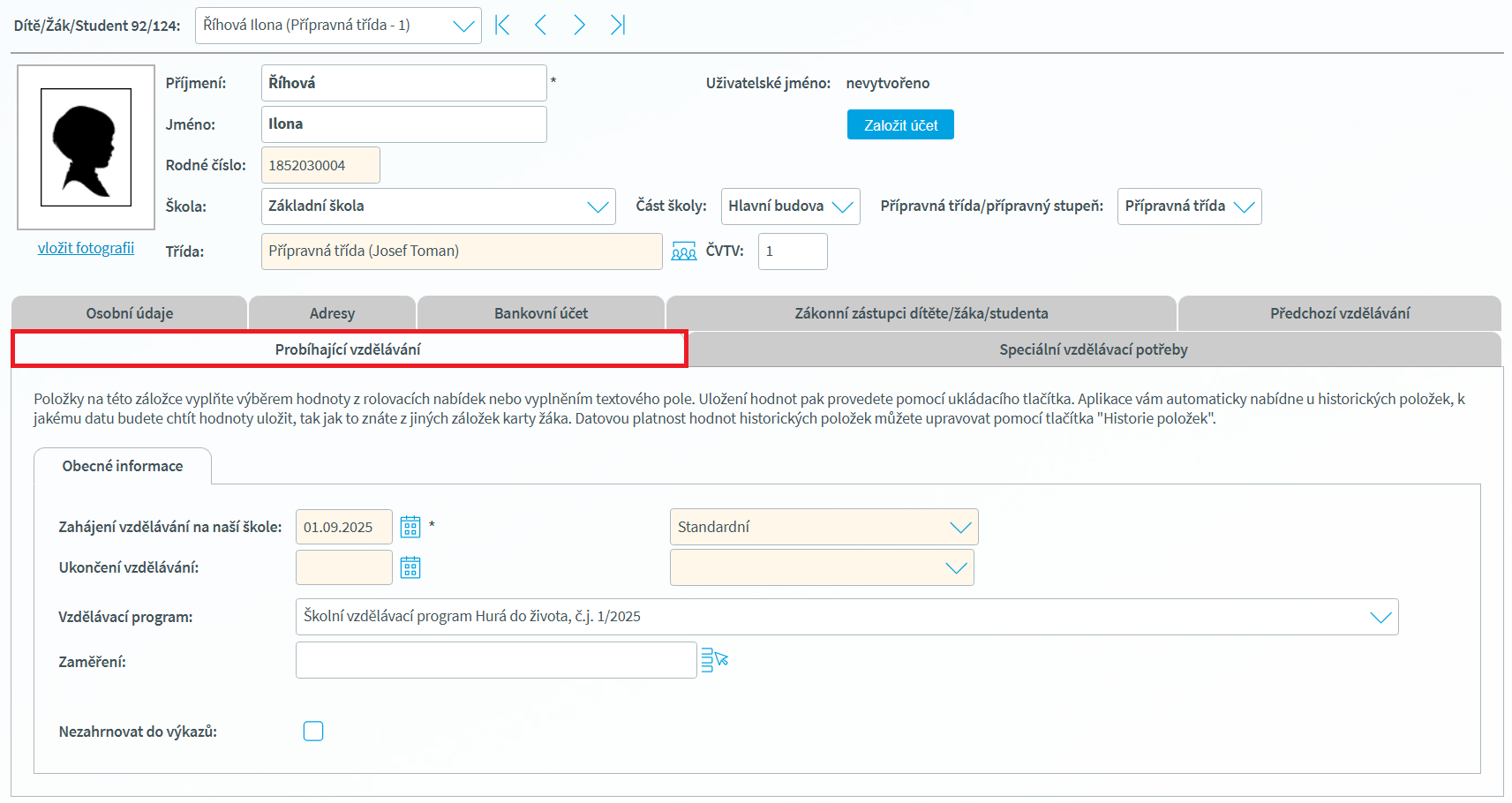Expand the Vzdělávací program dropdown
The height and width of the screenshot is (803, 1512).
tap(1380, 617)
